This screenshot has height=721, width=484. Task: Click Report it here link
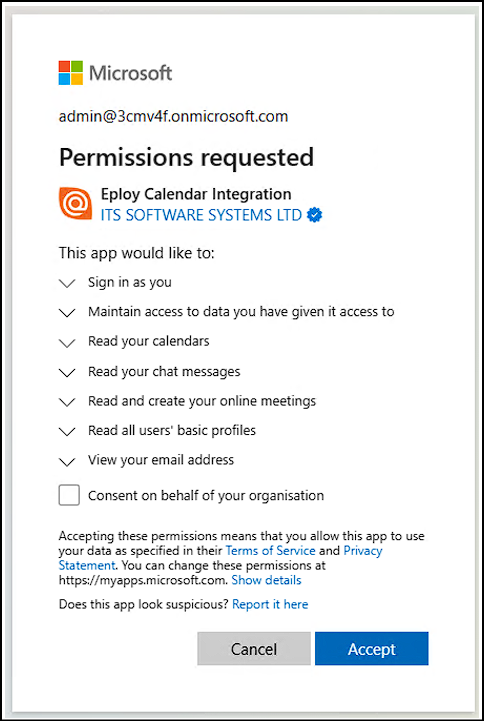[x=270, y=604]
